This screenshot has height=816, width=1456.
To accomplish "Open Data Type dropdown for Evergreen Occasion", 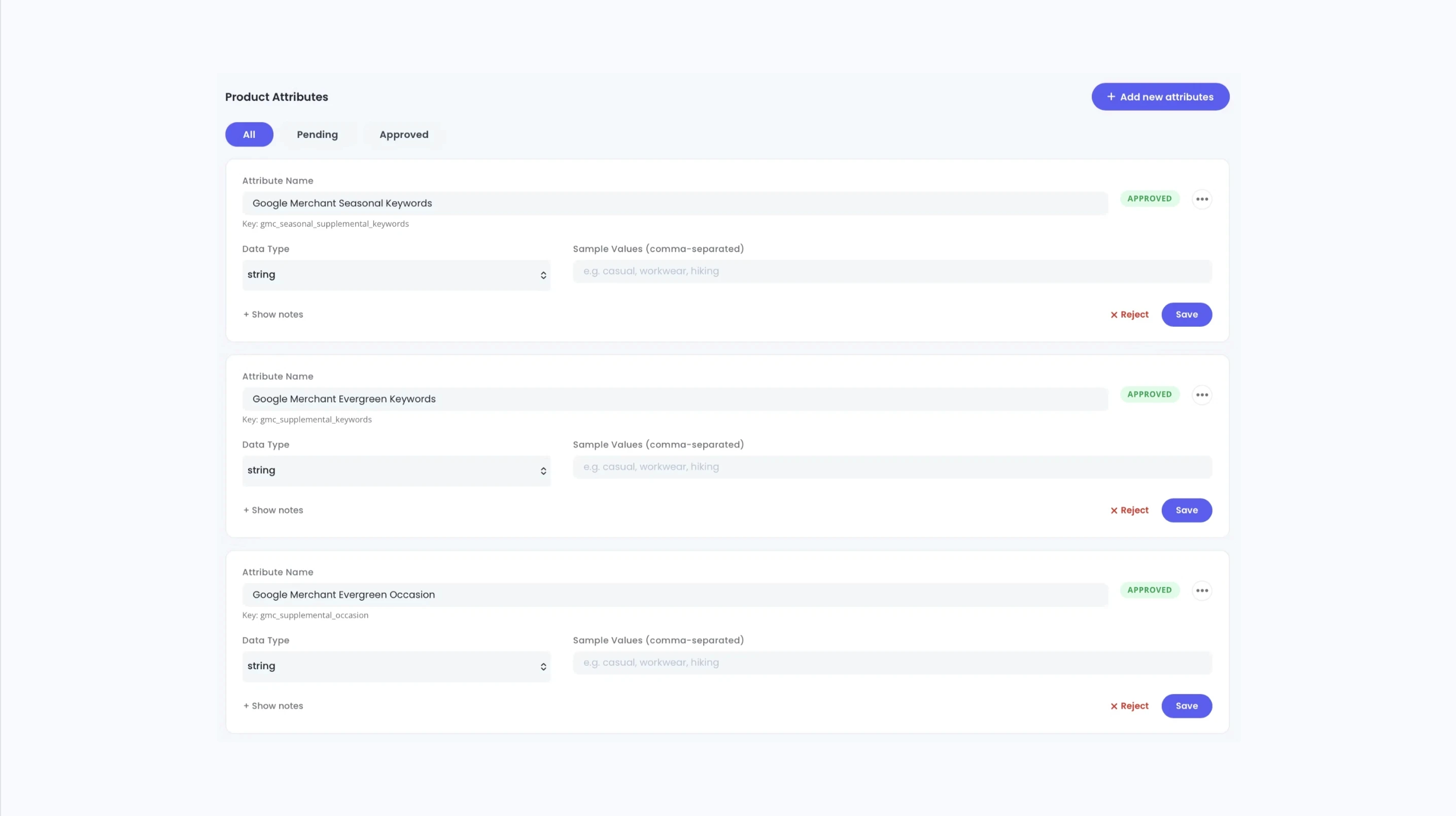I will [x=396, y=666].
